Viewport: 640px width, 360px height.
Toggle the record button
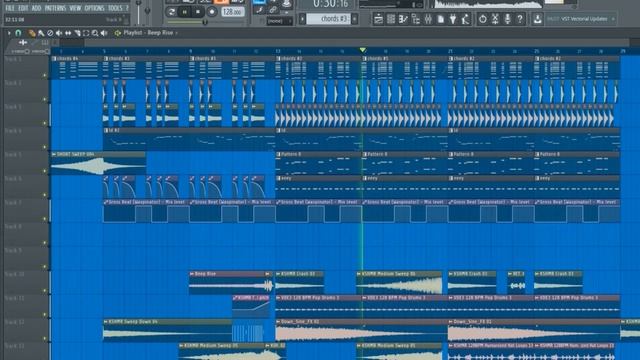tap(212, 12)
